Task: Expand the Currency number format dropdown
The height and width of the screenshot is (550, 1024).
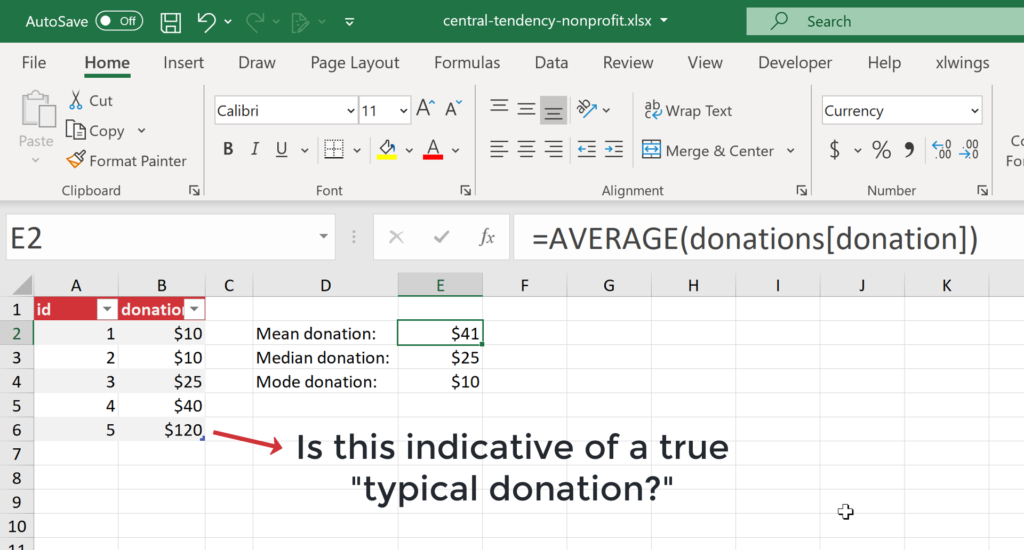Action: click(974, 111)
